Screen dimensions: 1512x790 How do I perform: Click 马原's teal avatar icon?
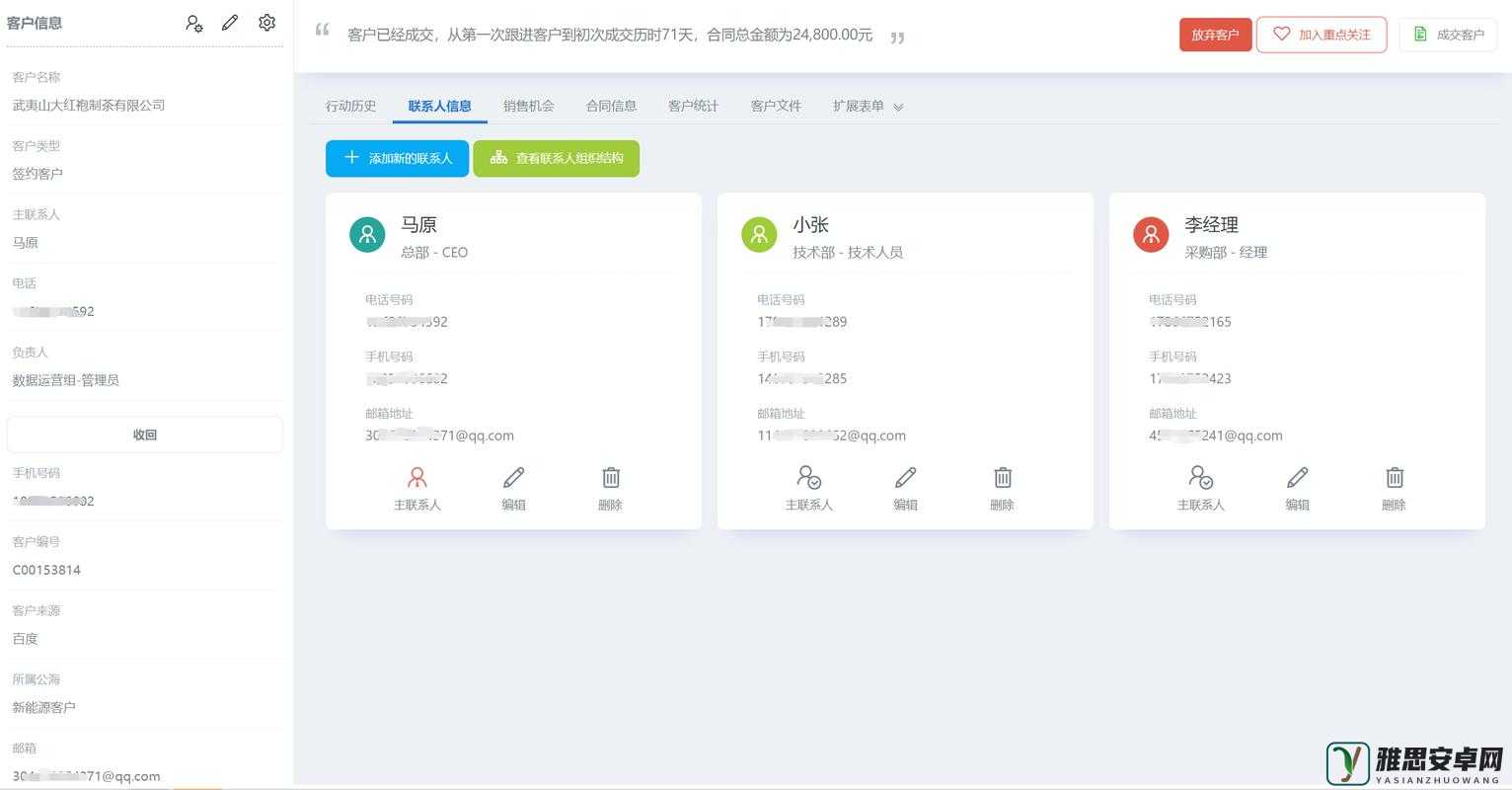367,235
